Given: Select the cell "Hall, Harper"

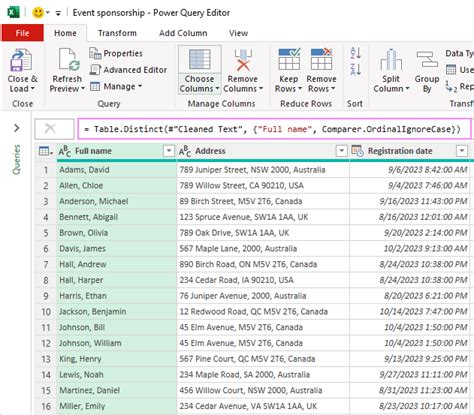Looking at the screenshot, I should [x=117, y=280].
